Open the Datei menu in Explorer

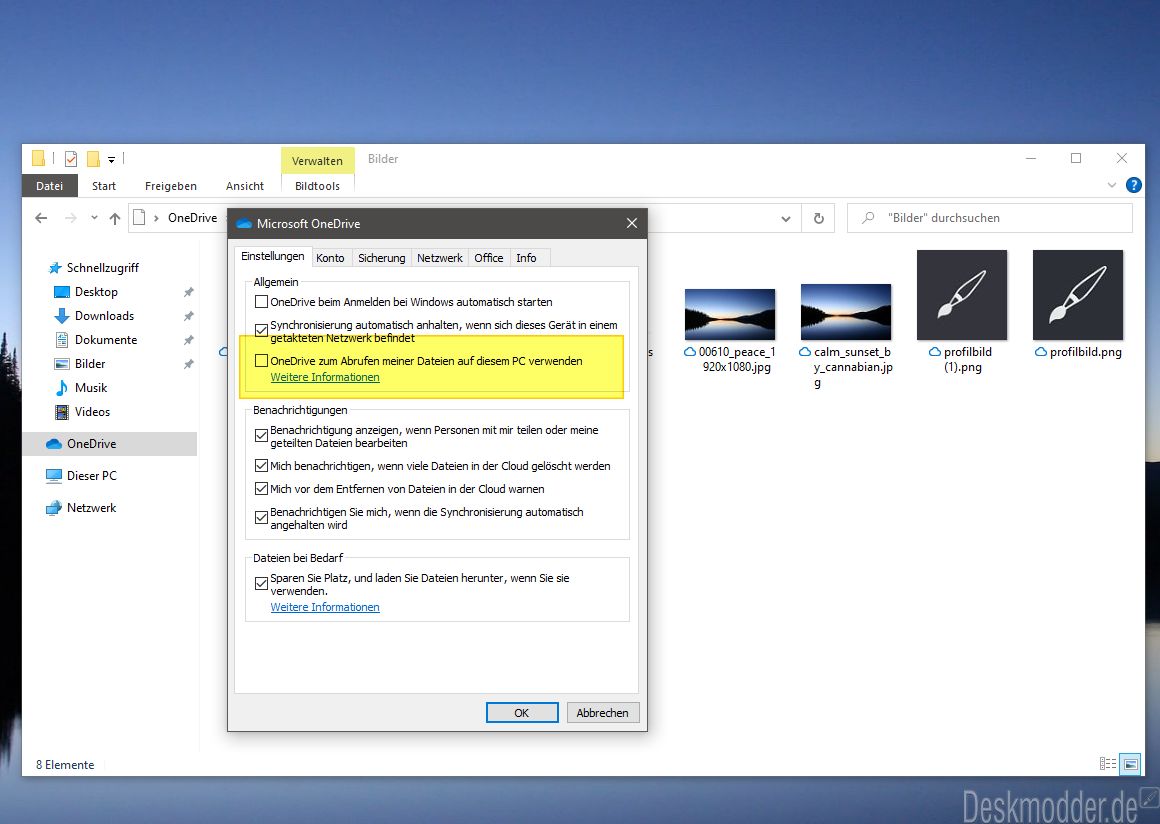[50, 186]
